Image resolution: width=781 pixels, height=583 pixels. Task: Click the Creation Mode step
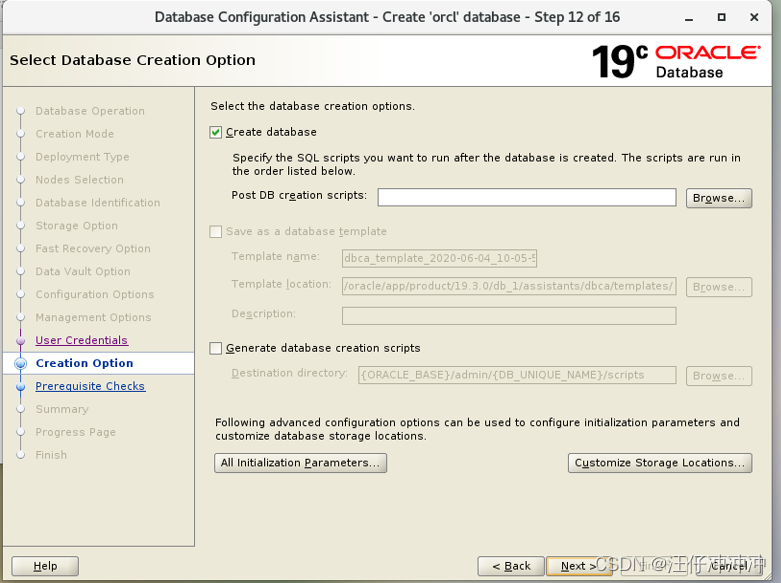coord(75,134)
